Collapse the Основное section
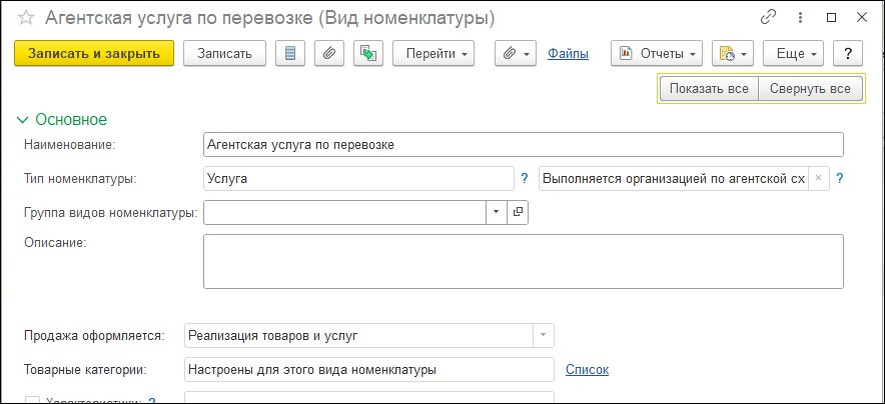 coord(23,120)
